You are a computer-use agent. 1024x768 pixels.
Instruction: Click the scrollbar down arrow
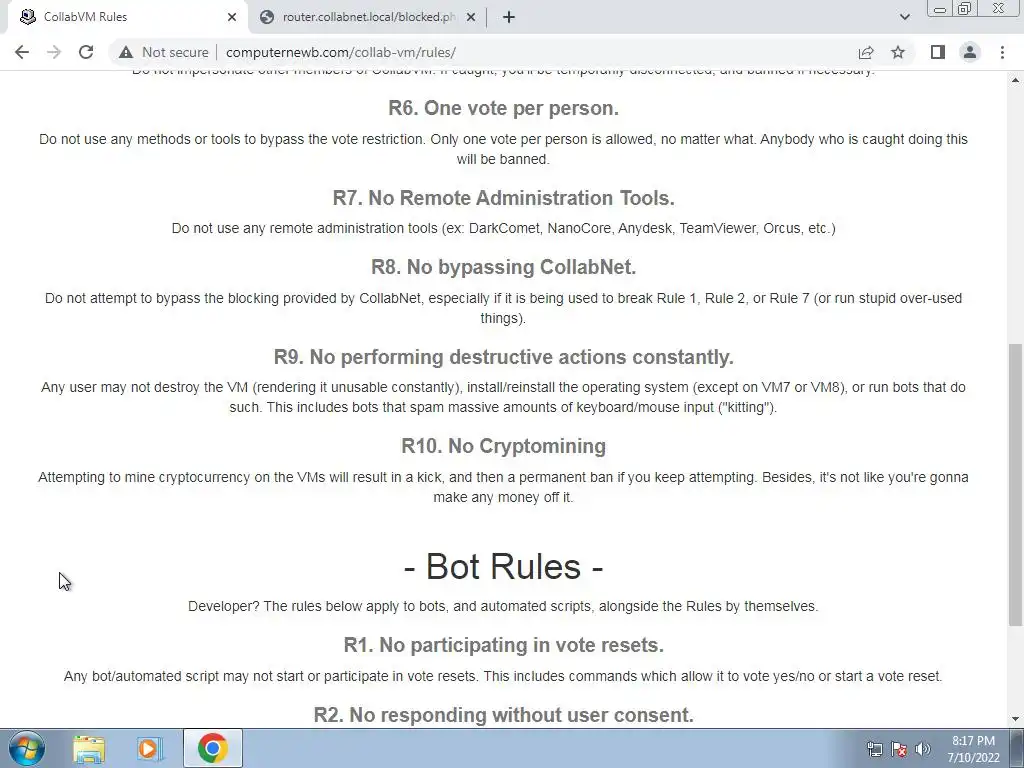pos(1016,719)
